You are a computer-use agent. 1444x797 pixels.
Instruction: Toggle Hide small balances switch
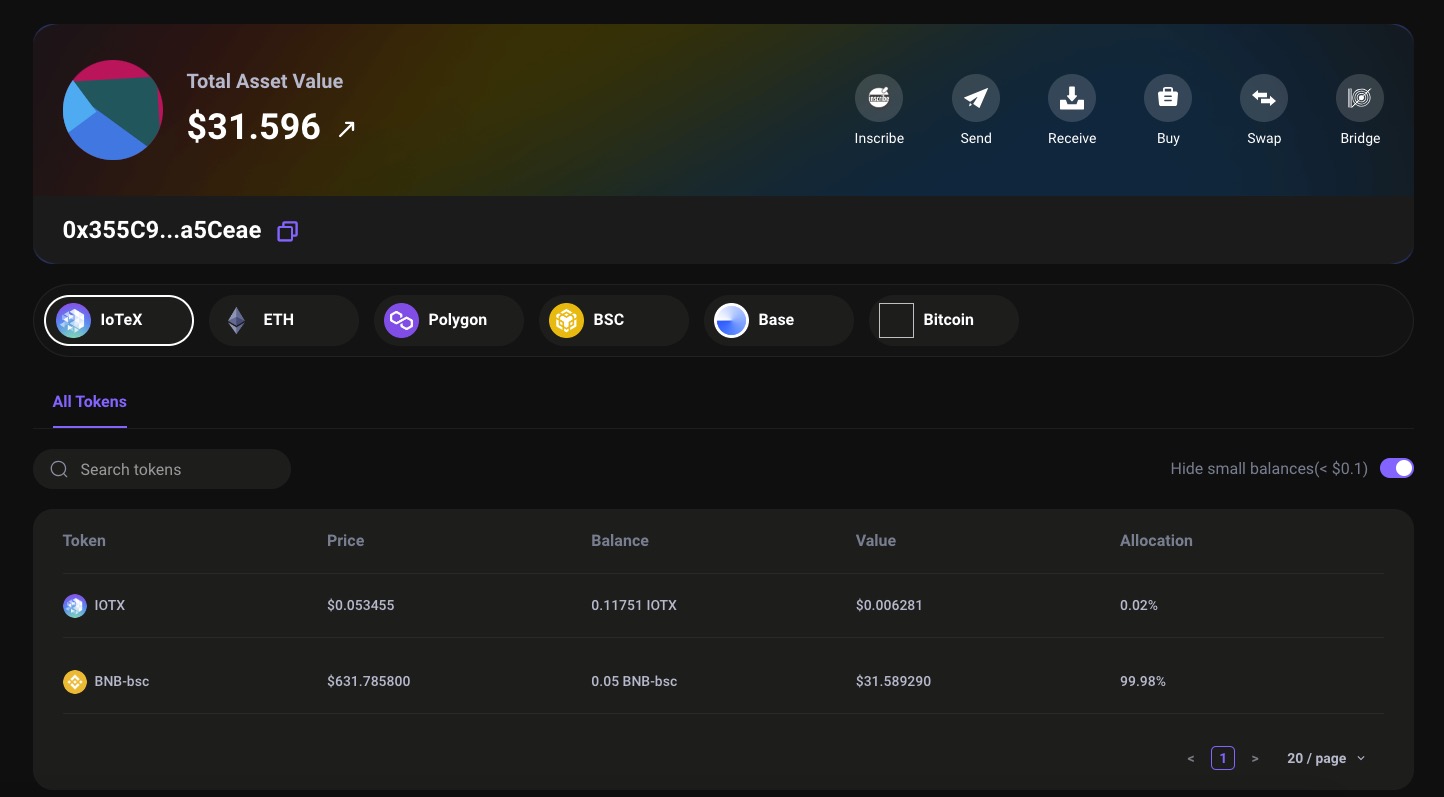point(1396,468)
